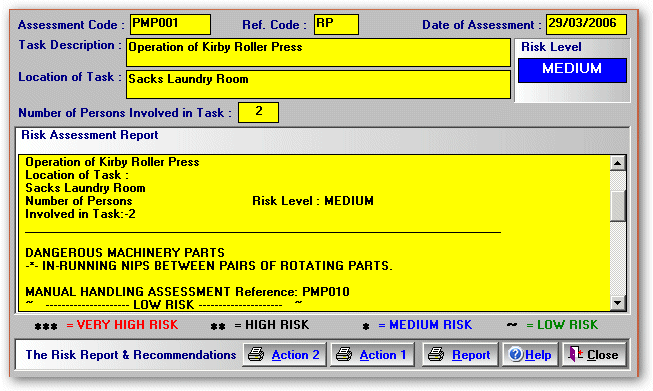Screen dimensions: 653x391
Task: Click the exit door icon on Close
Action: click(x=576, y=354)
